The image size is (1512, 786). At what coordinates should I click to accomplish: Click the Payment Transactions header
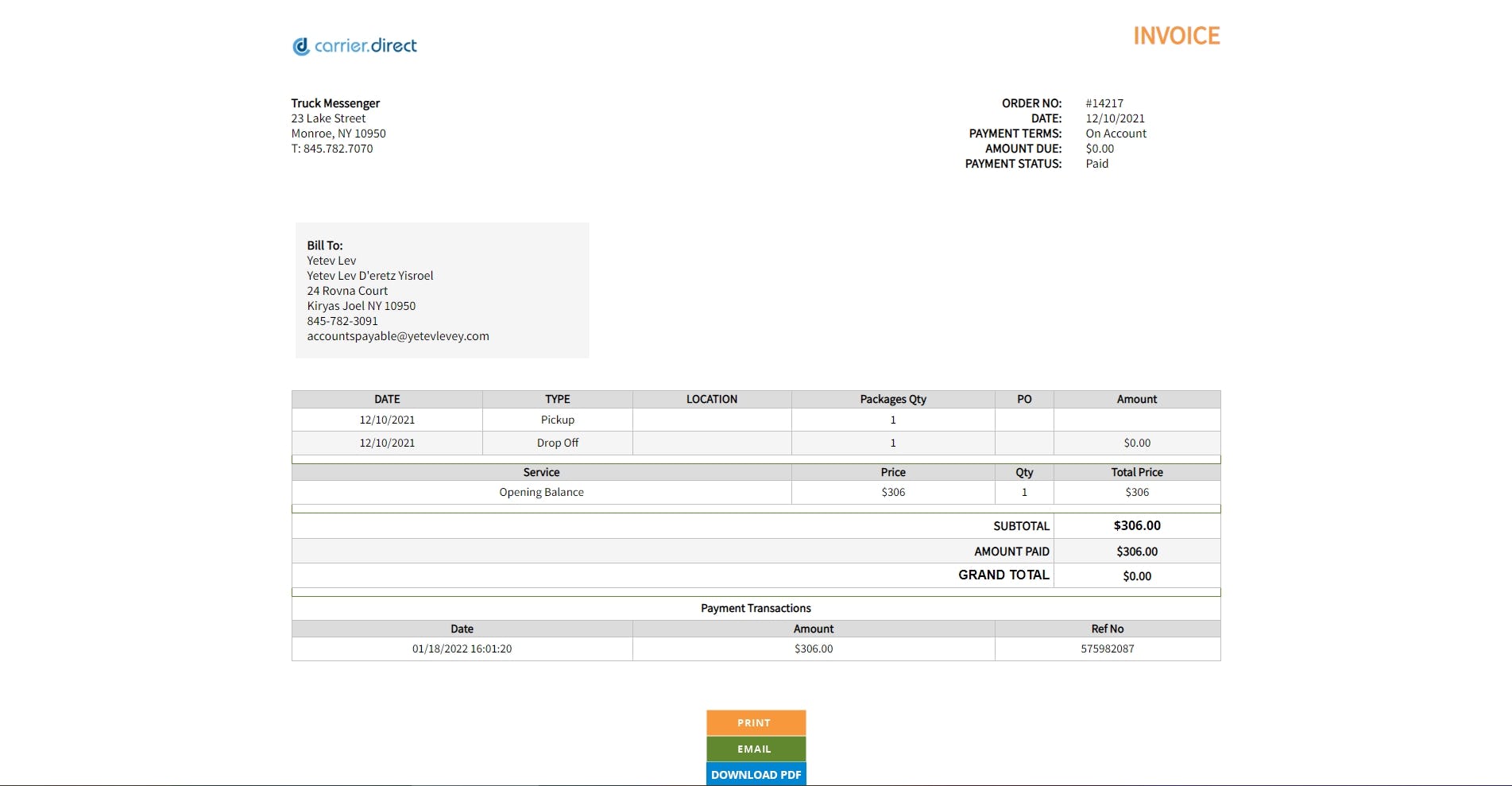point(755,608)
